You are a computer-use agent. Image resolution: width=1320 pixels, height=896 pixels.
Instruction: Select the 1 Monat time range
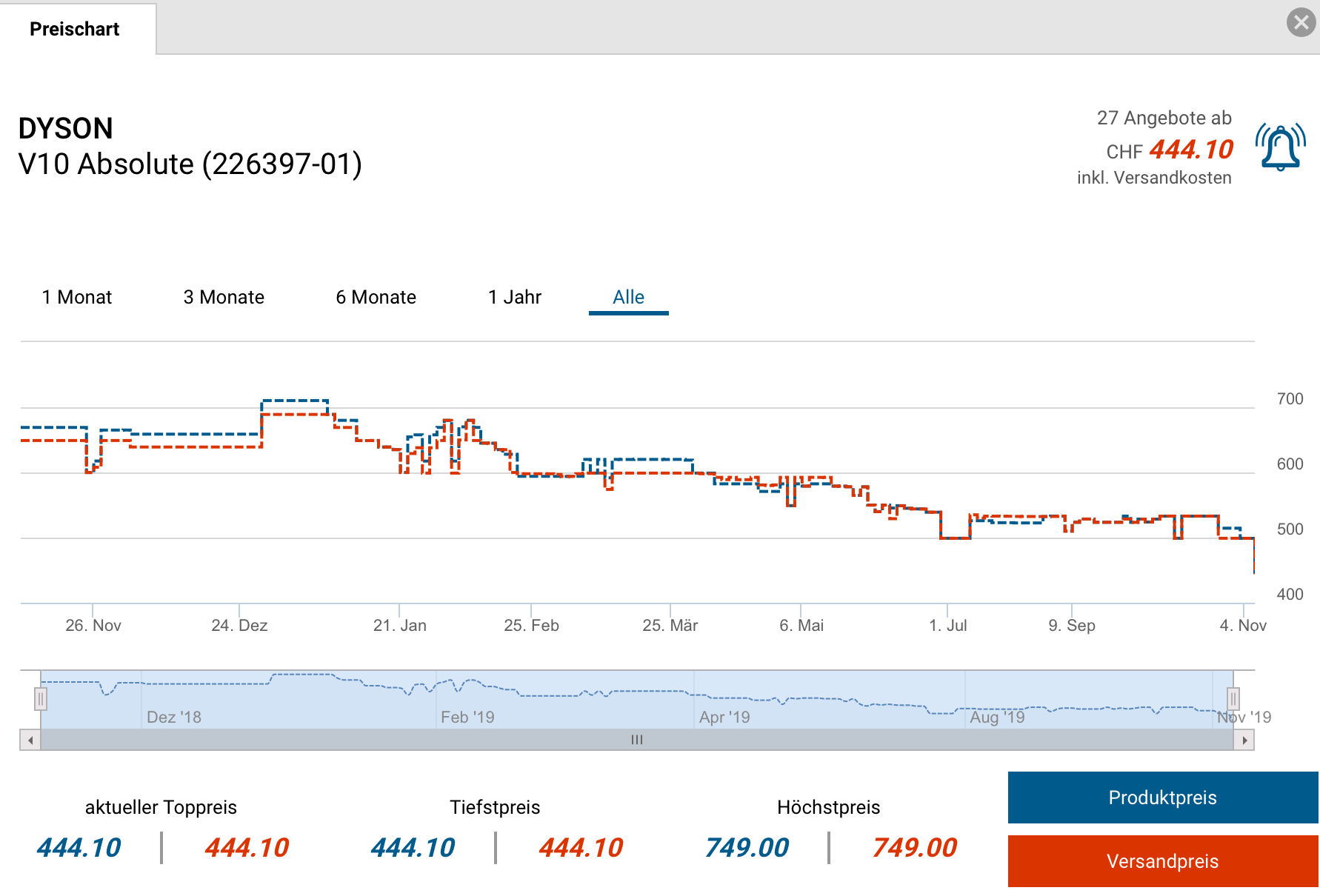pyautogui.click(x=77, y=297)
